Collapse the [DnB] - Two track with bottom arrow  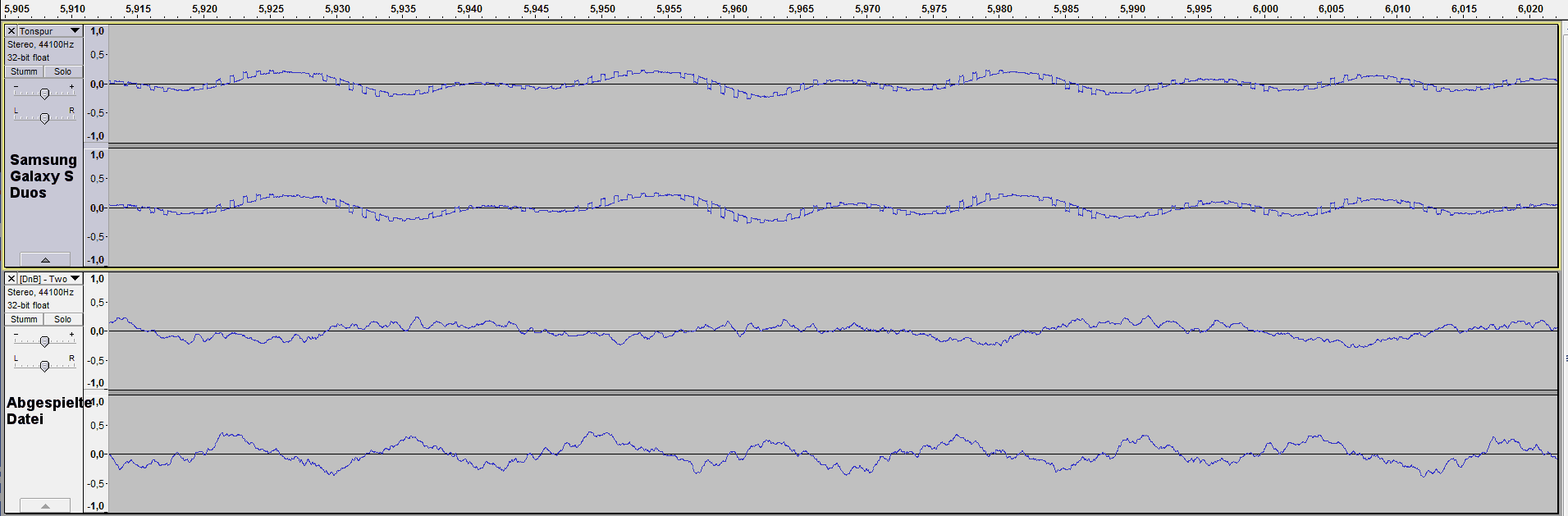pyautogui.click(x=45, y=505)
